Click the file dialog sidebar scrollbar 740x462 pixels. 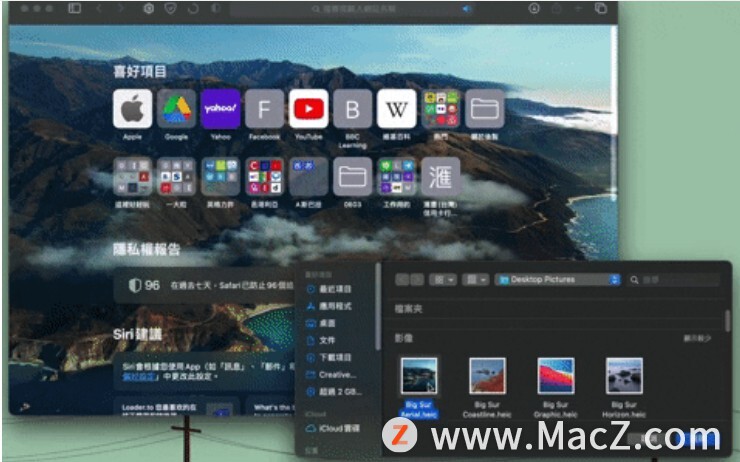tap(378, 307)
